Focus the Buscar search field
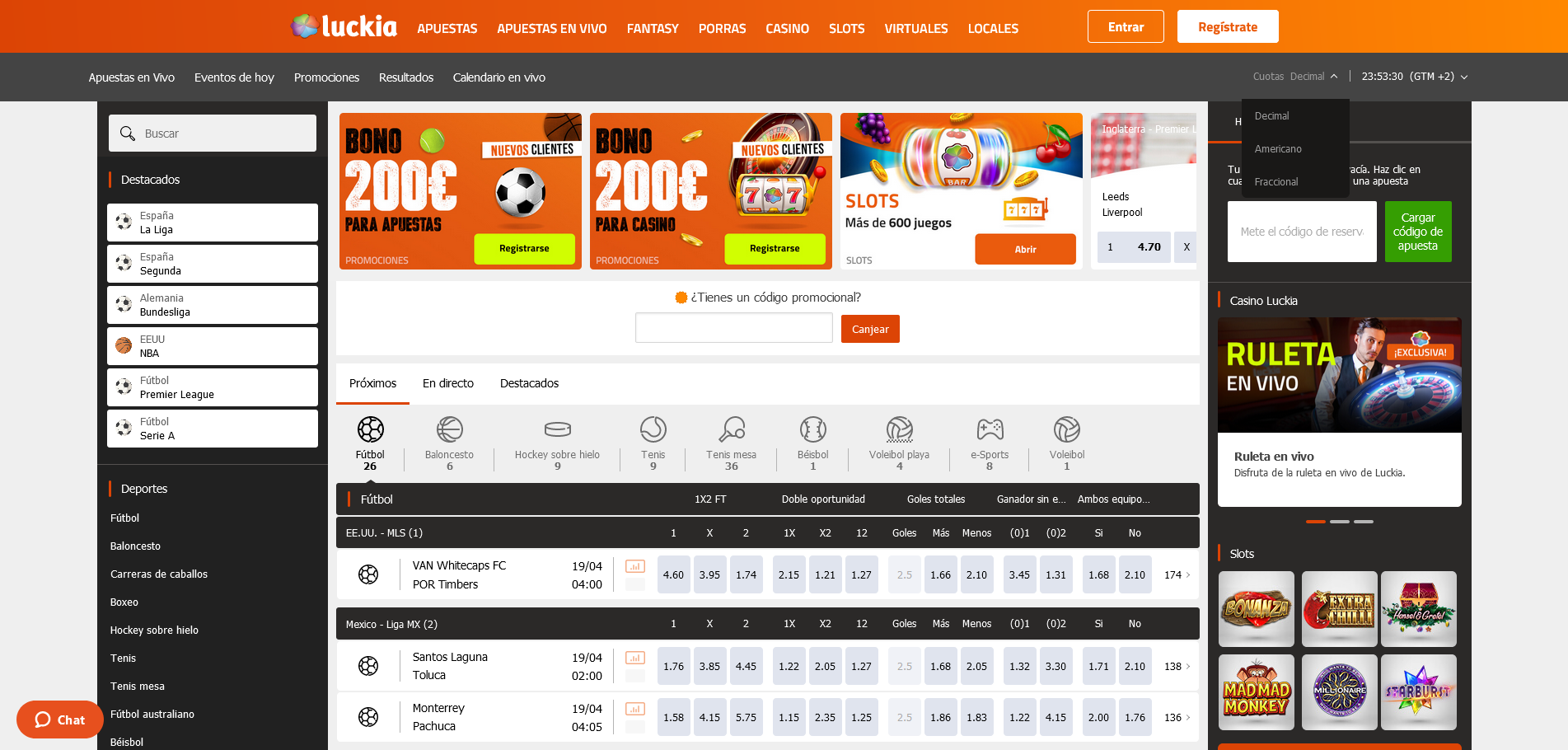 (213, 133)
